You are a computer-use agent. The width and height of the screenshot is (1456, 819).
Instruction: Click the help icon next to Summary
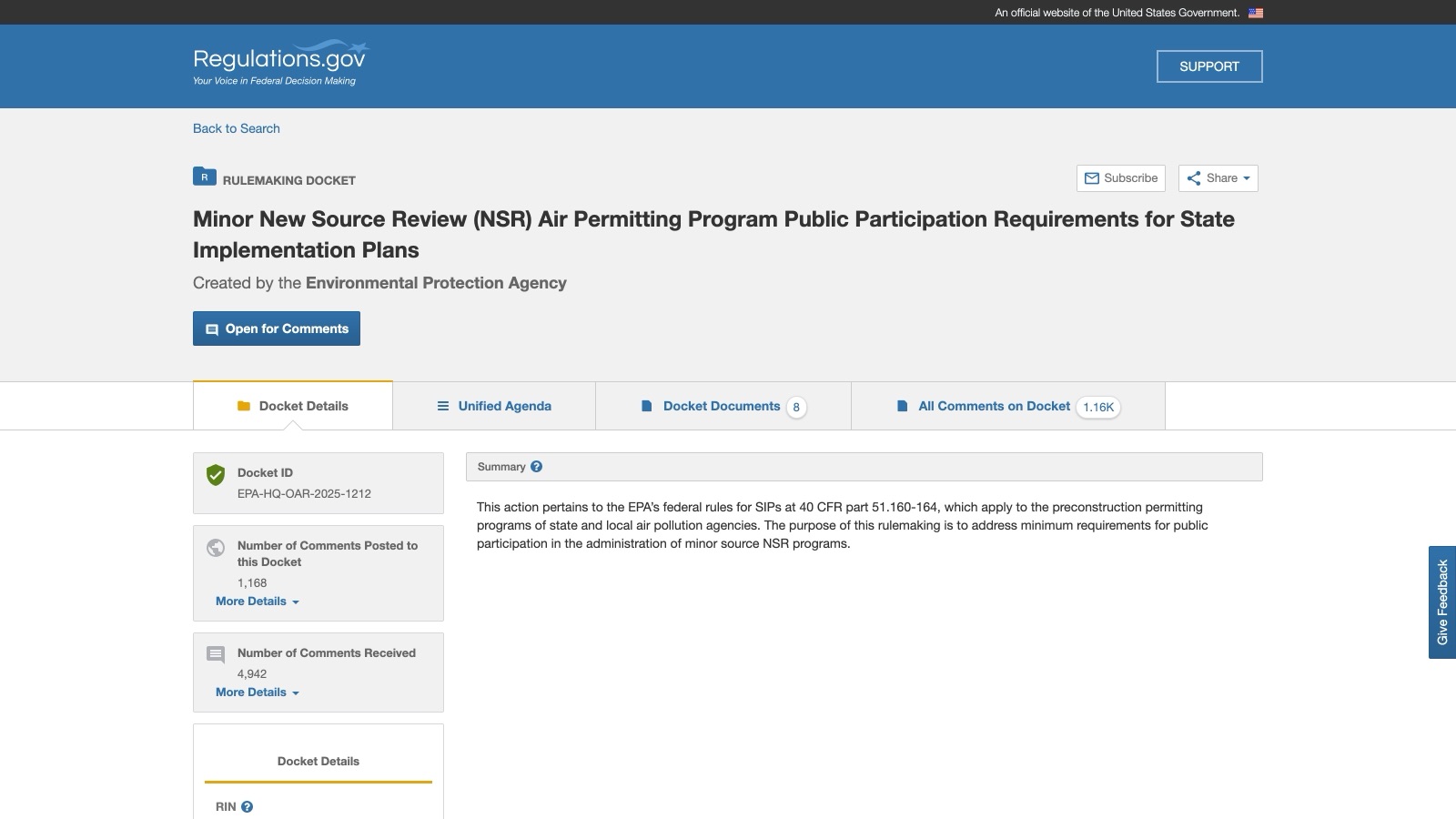coord(536,467)
